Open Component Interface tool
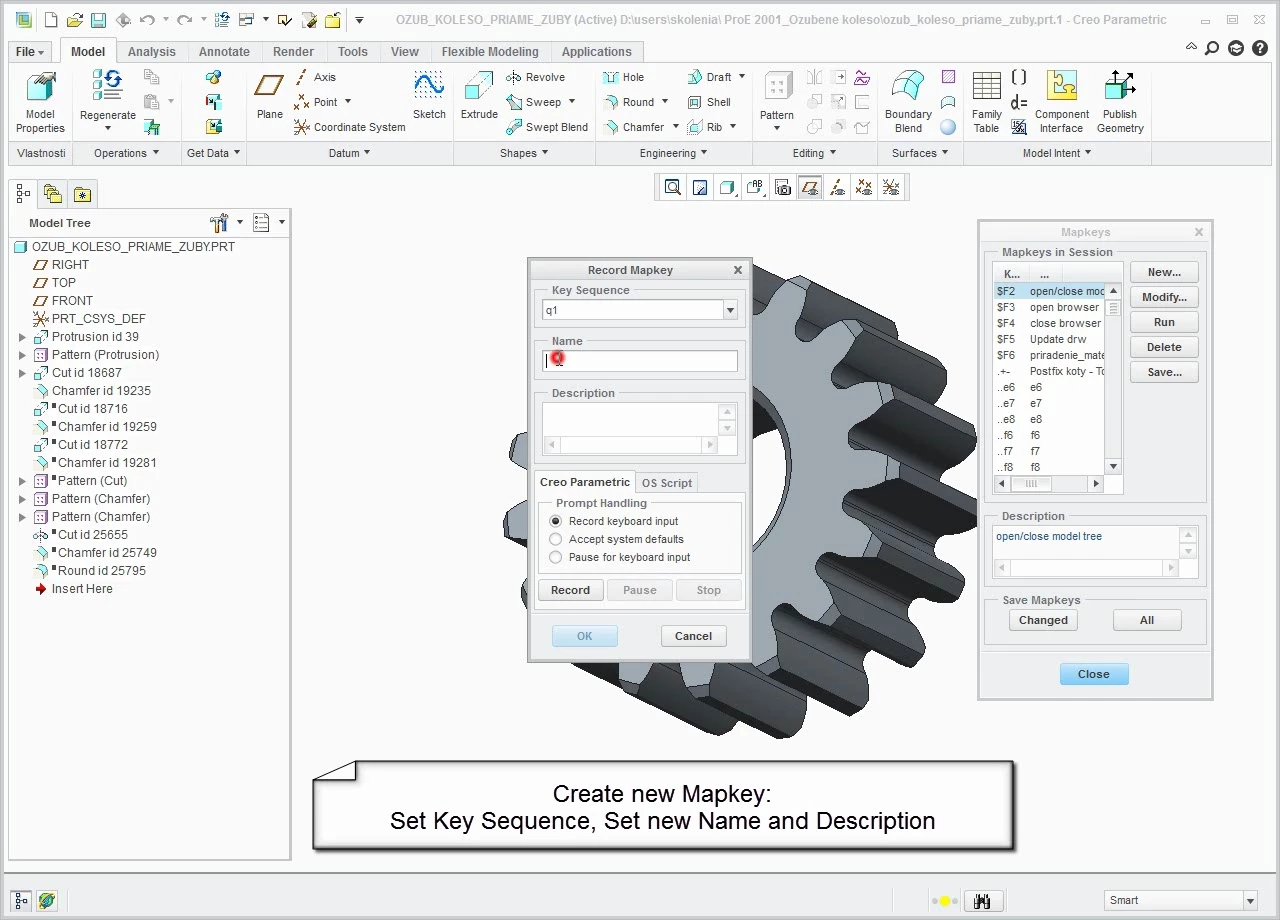 pos(1061,102)
